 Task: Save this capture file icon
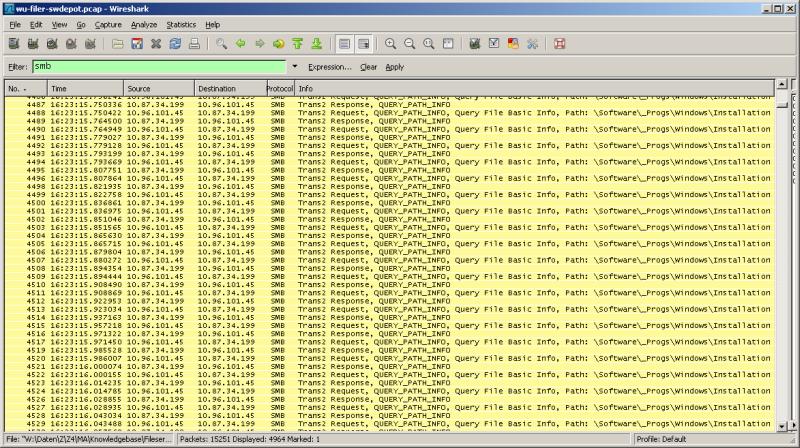(137, 44)
